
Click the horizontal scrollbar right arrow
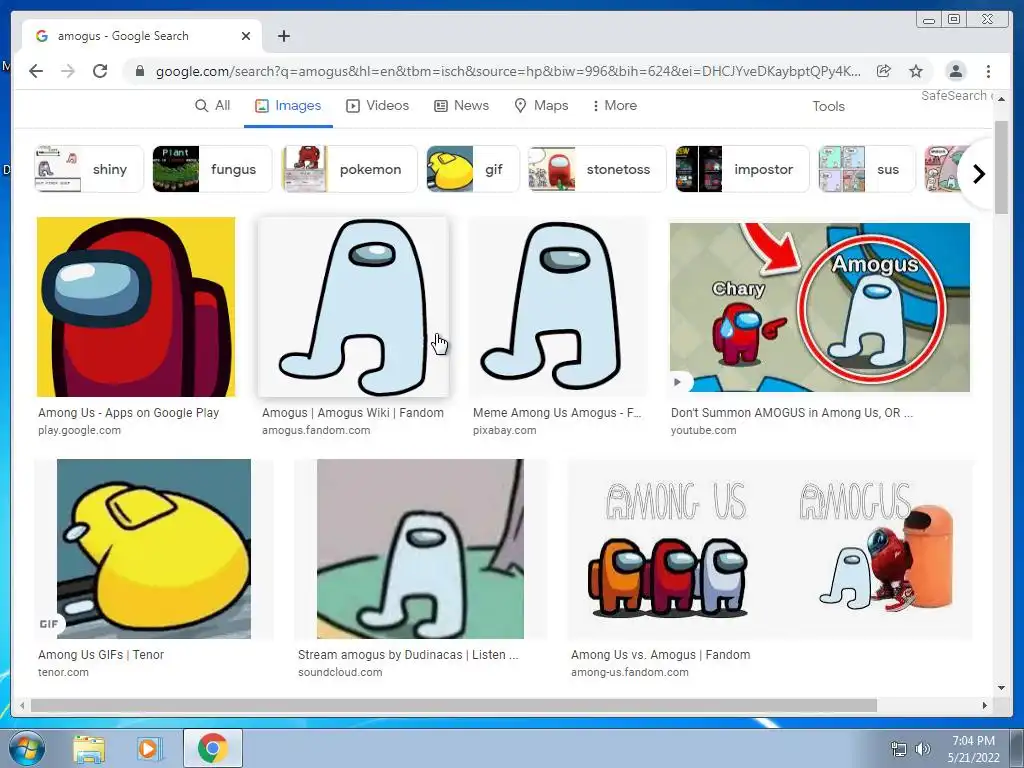[x=984, y=705]
